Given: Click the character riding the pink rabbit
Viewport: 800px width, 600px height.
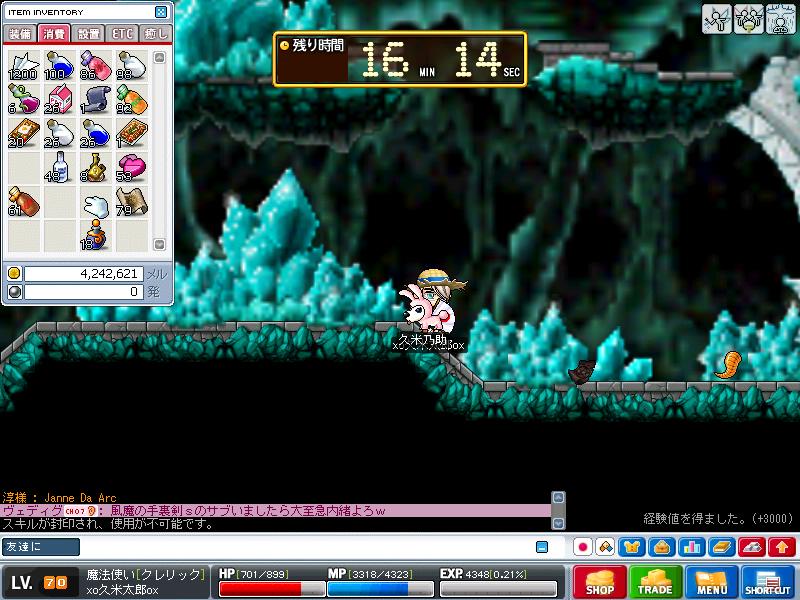Looking at the screenshot, I should coord(431,301).
